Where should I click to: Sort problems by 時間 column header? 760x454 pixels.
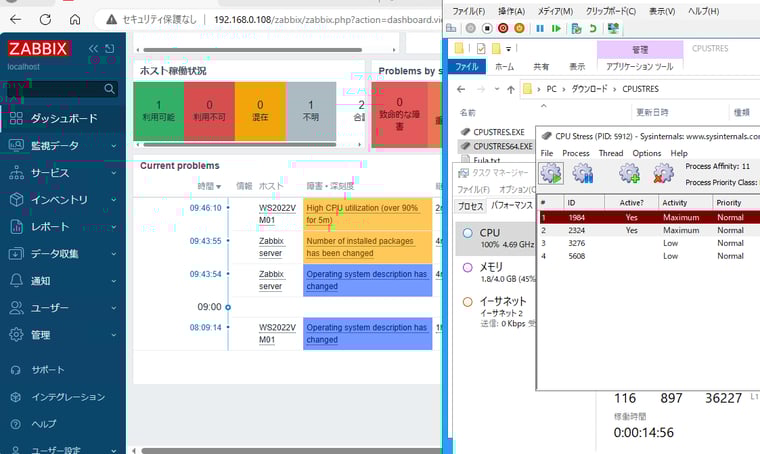pos(209,186)
